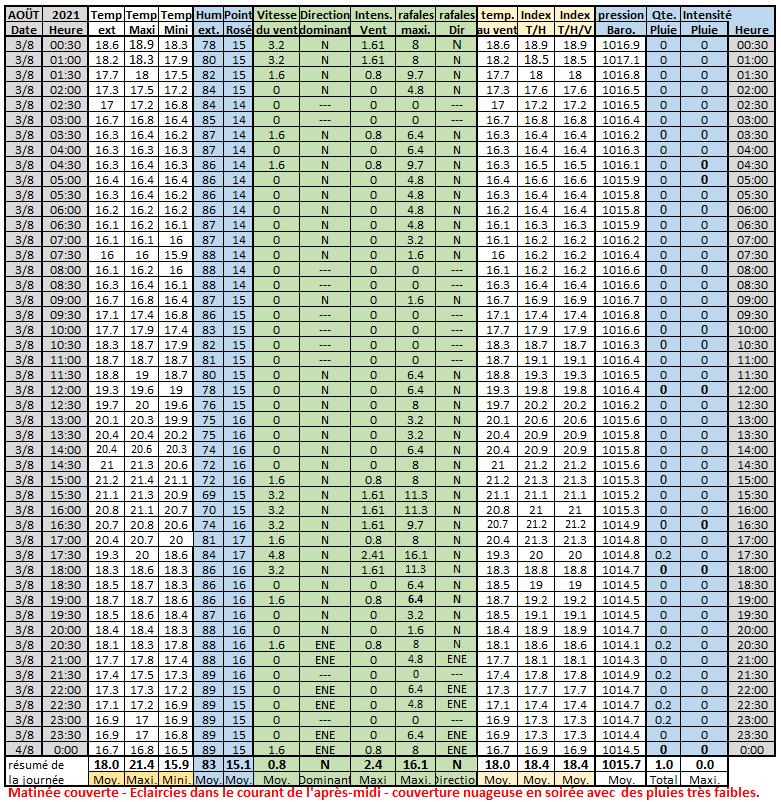Select the 'Direction dominant' column header
The image size is (781, 802).
(x=325, y=23)
